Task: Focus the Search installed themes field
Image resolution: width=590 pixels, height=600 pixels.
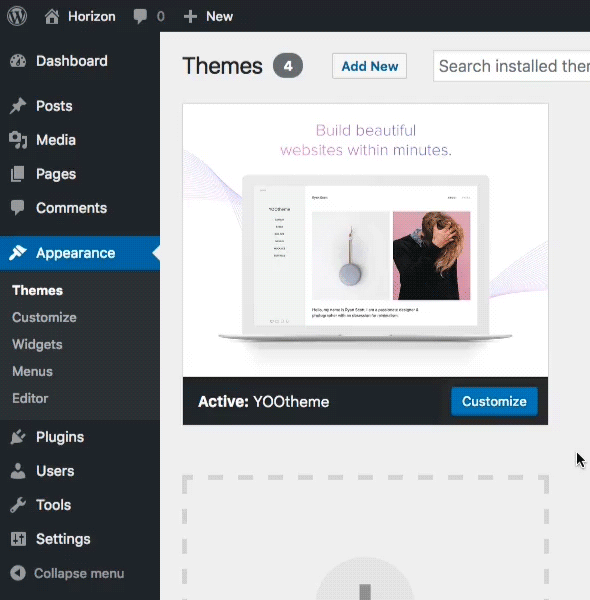Action: [x=512, y=66]
